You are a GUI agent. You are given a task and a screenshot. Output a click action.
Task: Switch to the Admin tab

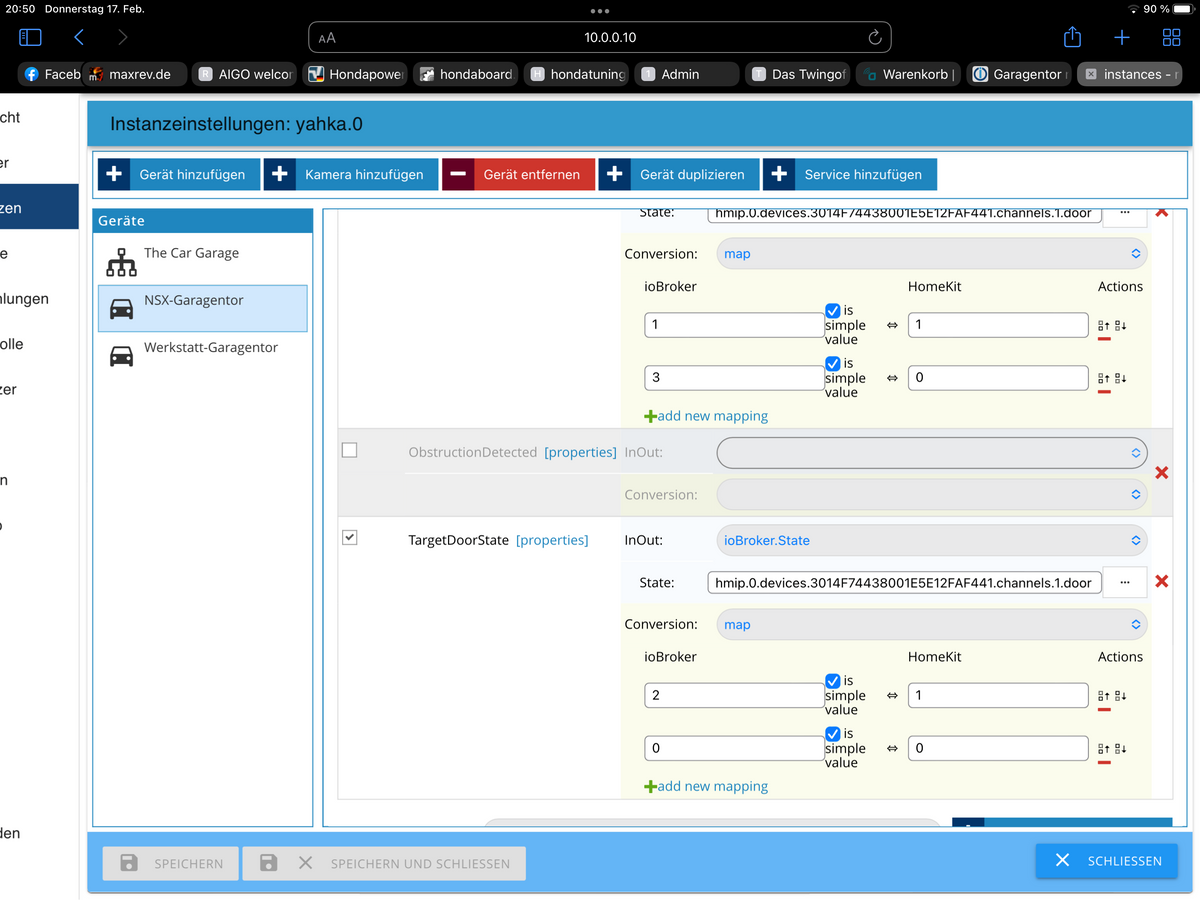point(688,74)
